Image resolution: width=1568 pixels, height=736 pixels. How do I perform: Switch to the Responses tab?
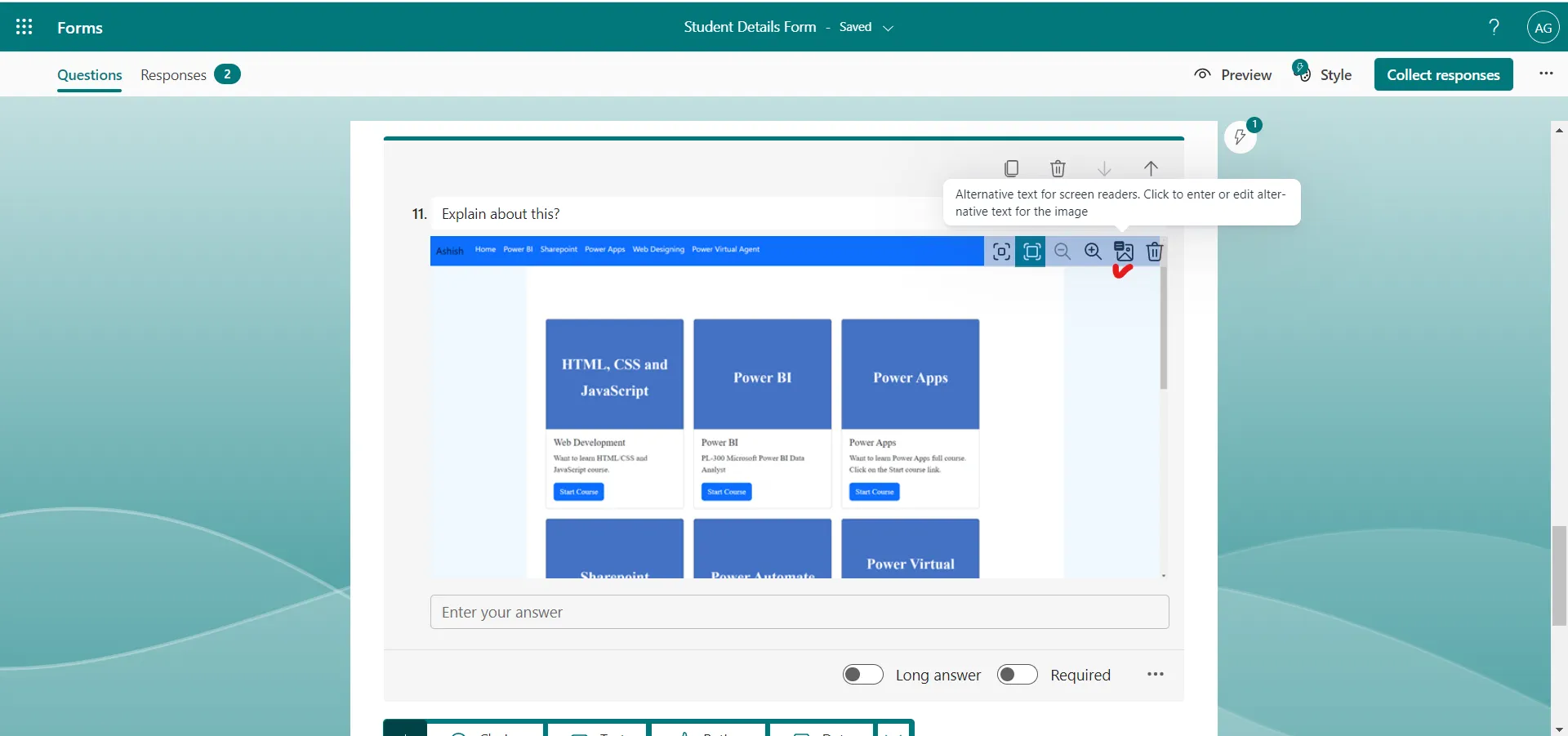pyautogui.click(x=171, y=74)
